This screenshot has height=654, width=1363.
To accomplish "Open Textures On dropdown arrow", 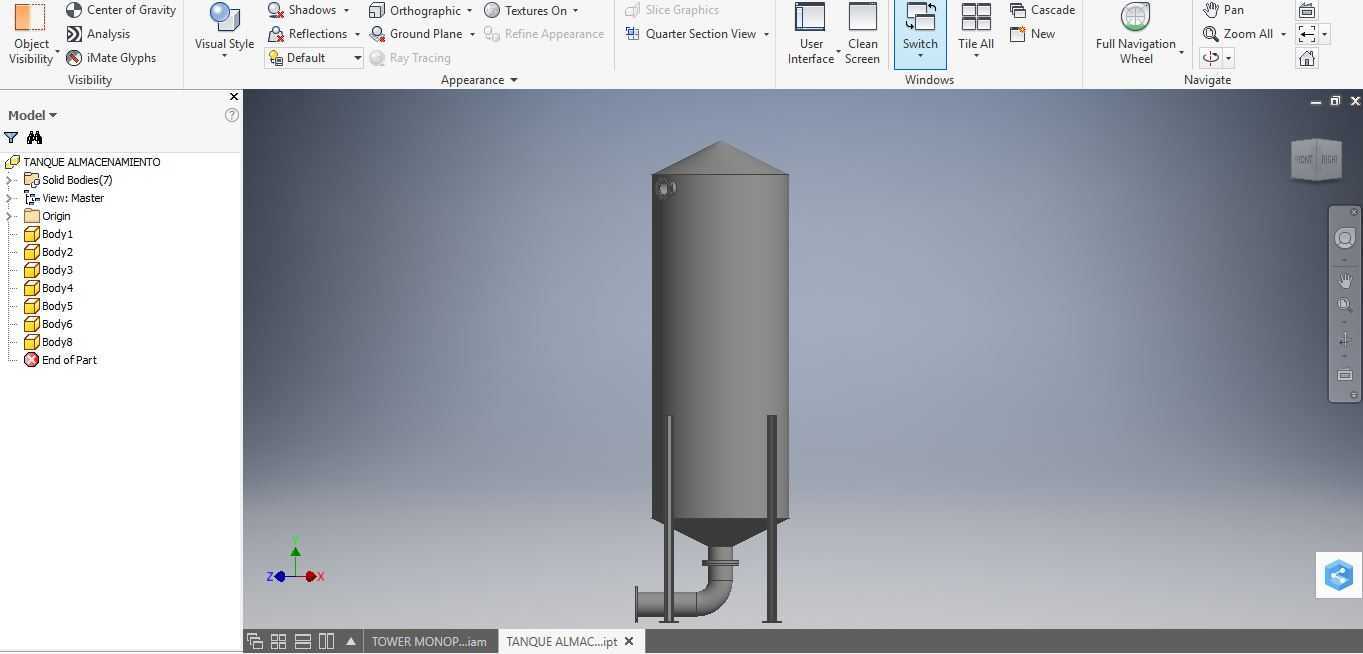I will click(575, 10).
